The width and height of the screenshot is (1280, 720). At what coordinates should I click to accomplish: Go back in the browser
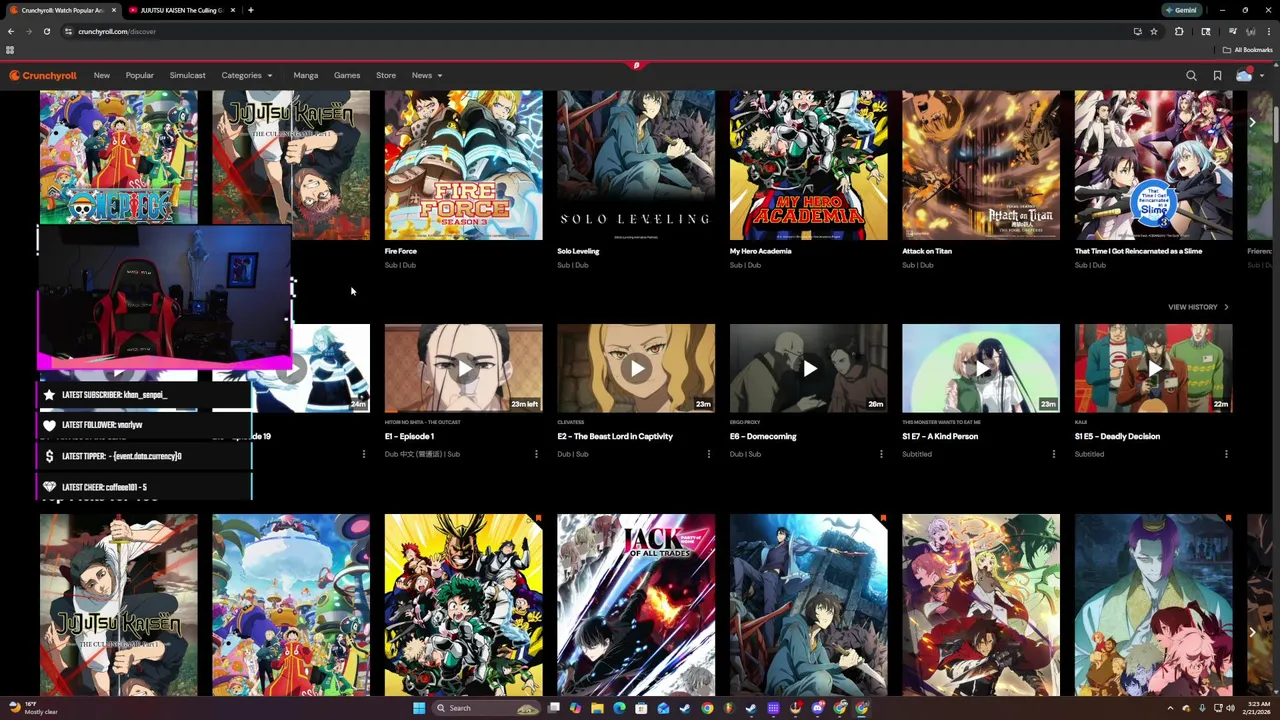pos(11,31)
